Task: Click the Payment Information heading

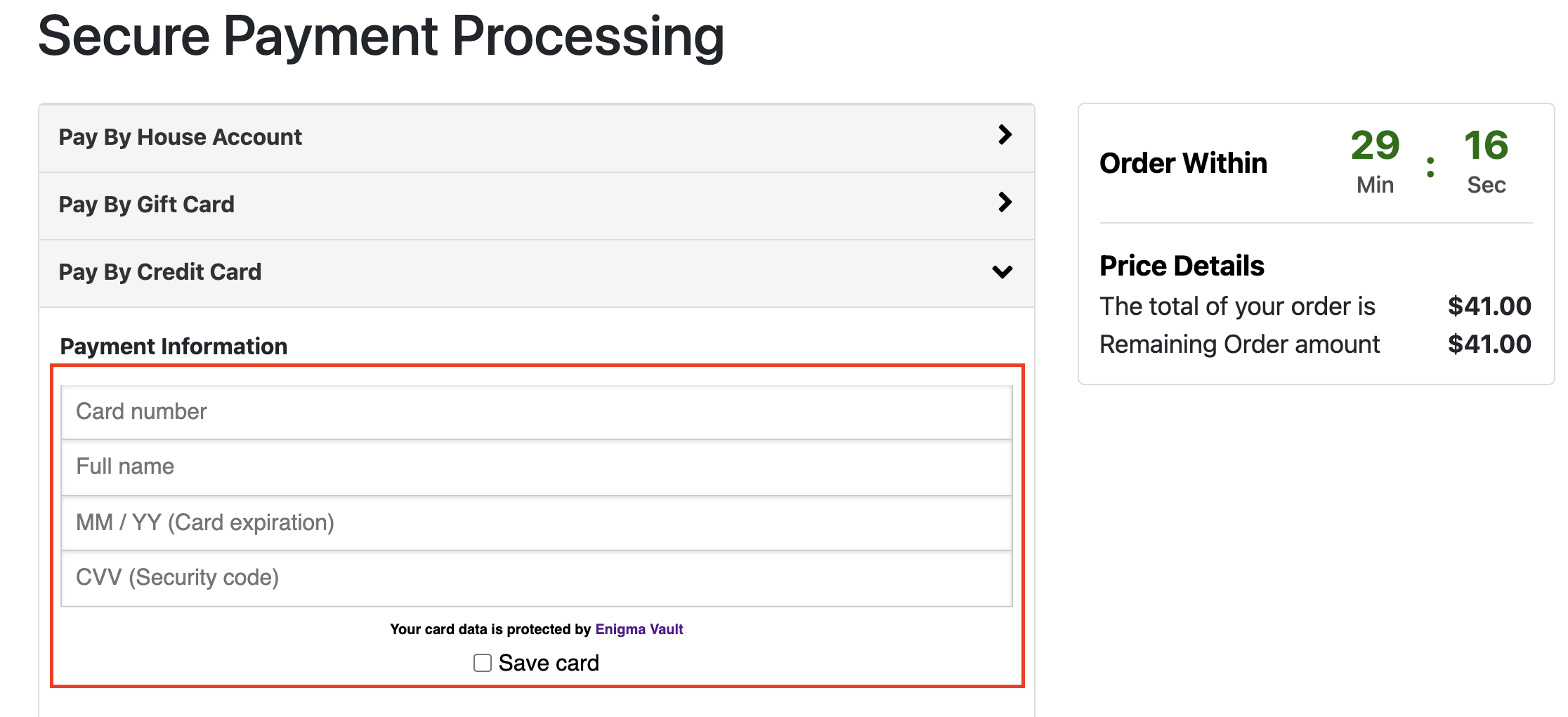Action: point(174,347)
